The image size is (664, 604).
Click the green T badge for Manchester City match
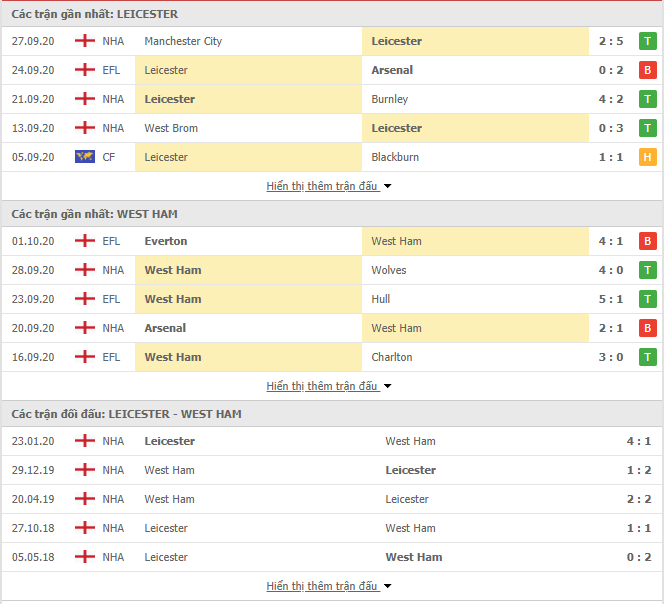pyautogui.click(x=647, y=42)
